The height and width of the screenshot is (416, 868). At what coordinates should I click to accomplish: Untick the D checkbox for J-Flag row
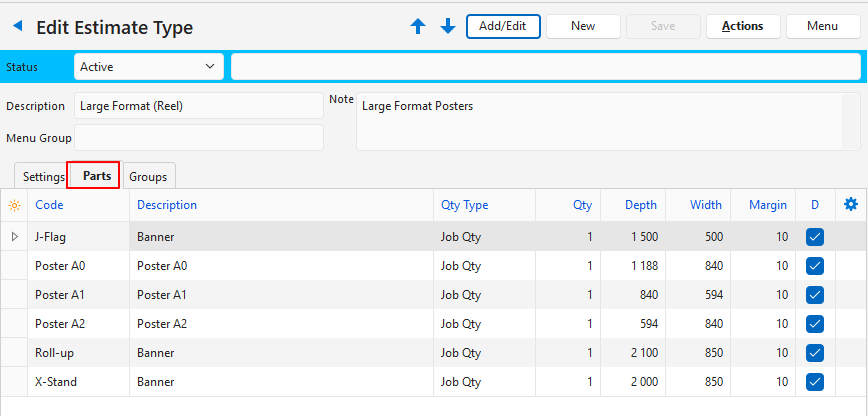[814, 237]
